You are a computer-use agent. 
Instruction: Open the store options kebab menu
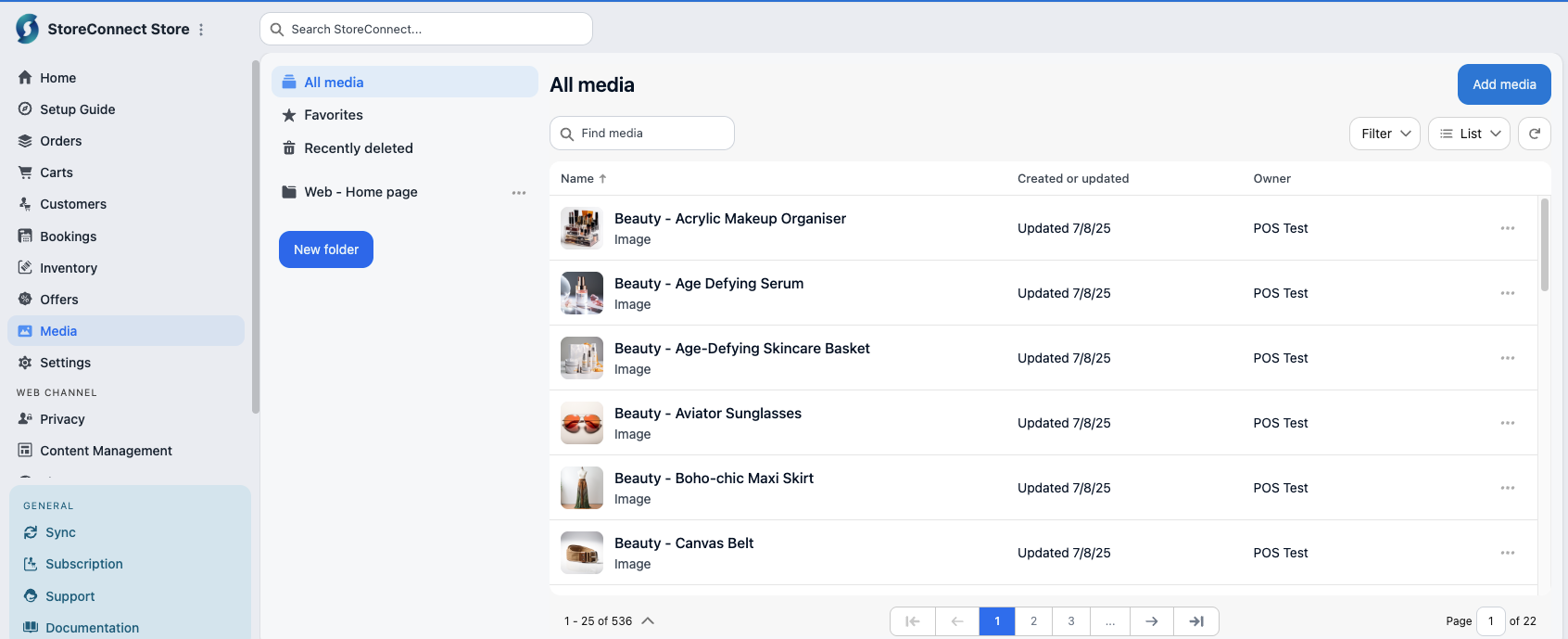pos(201,30)
